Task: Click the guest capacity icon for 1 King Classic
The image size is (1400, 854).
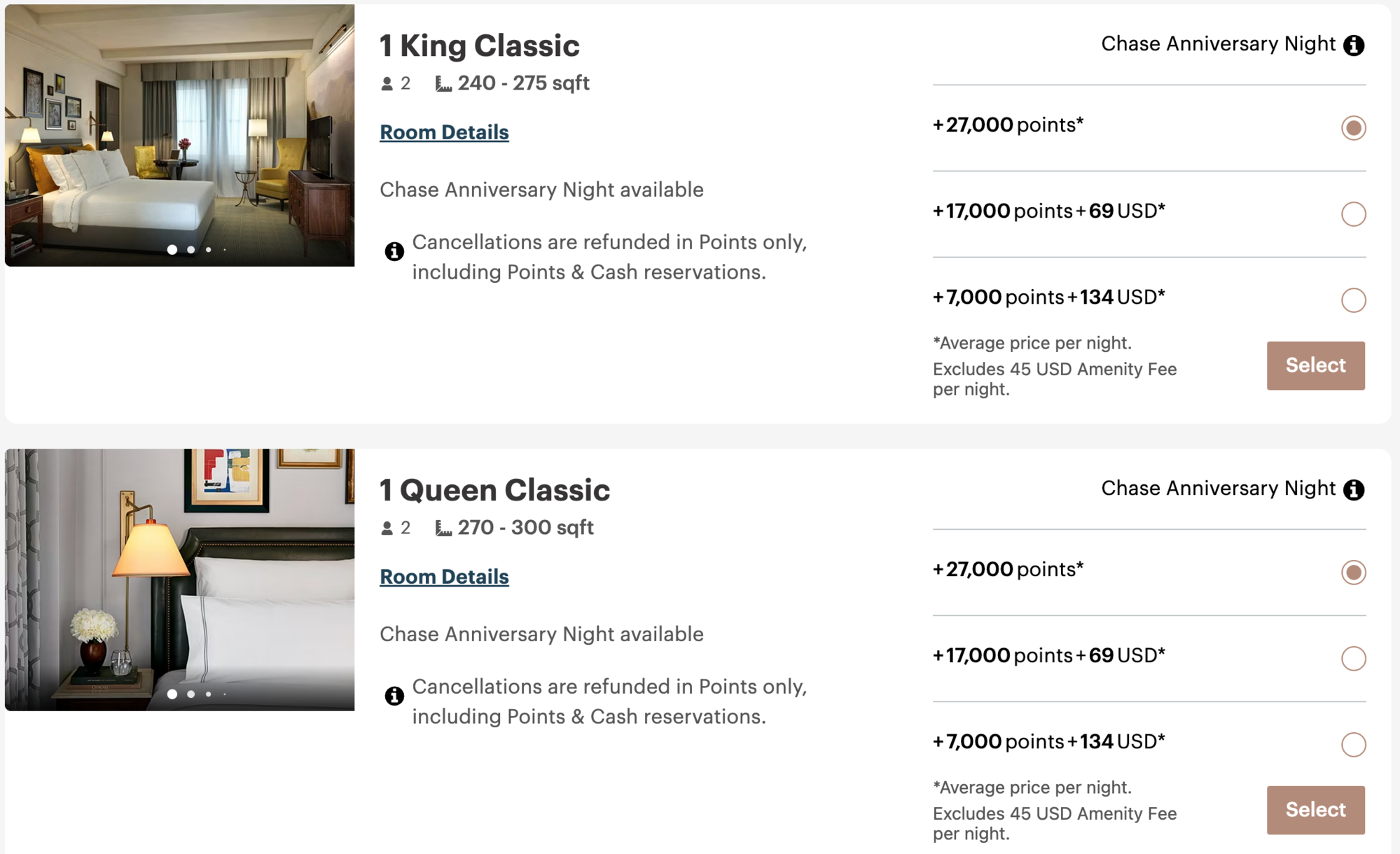Action: [x=387, y=83]
